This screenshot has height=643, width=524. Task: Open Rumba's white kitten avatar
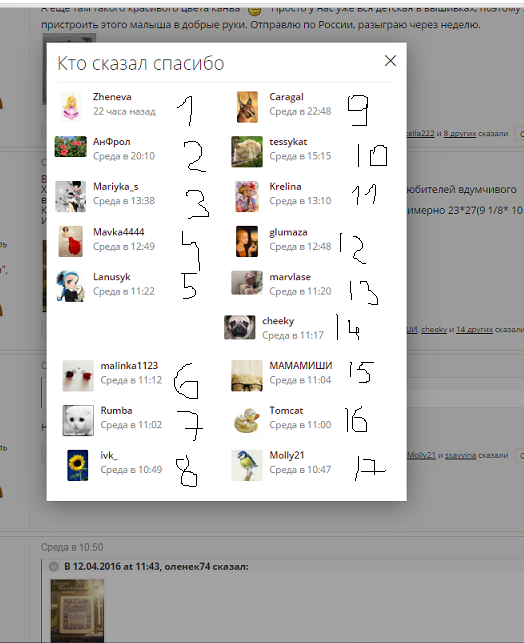[78, 421]
